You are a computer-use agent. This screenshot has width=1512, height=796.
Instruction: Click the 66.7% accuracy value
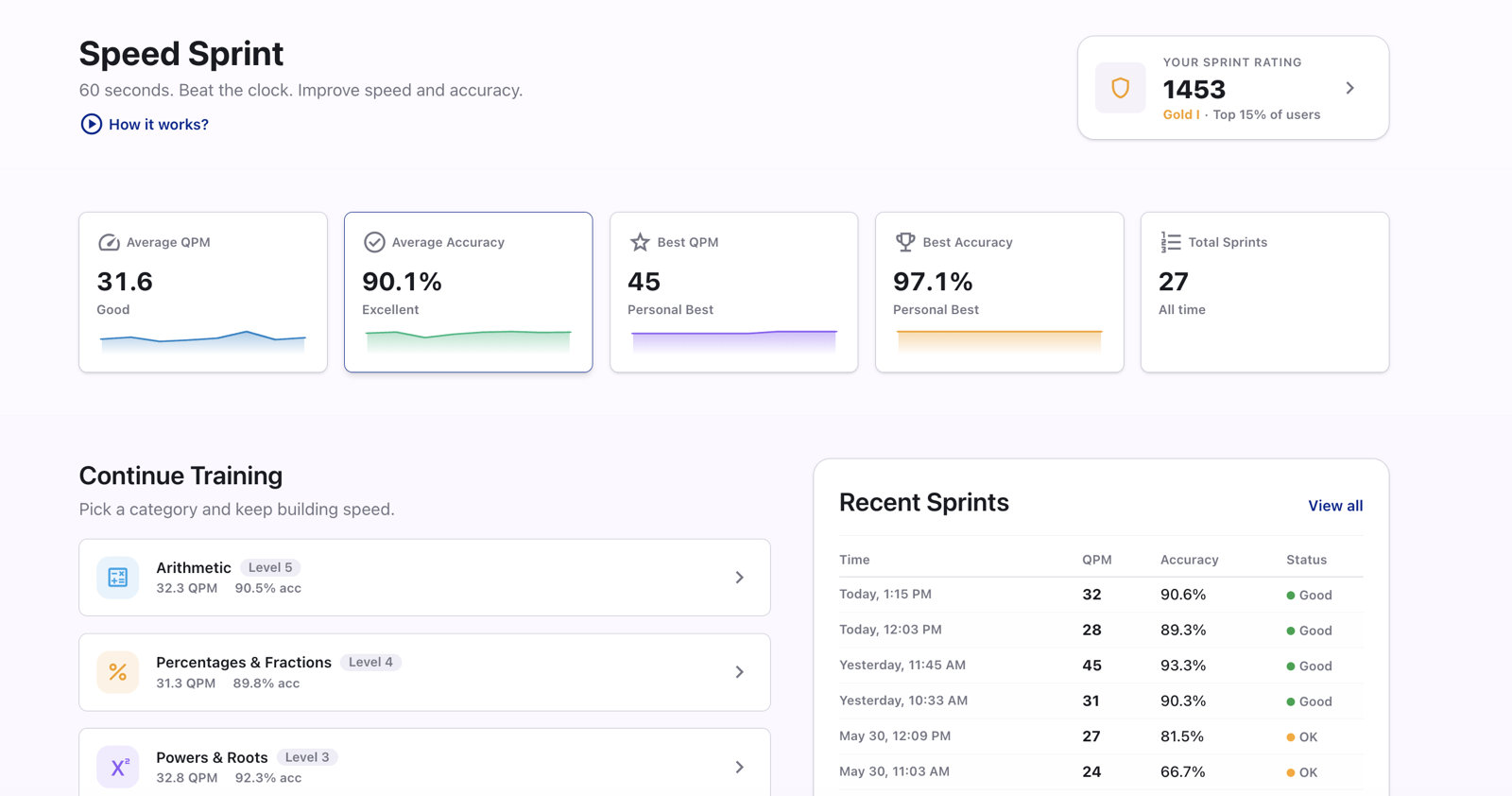[x=1183, y=772]
